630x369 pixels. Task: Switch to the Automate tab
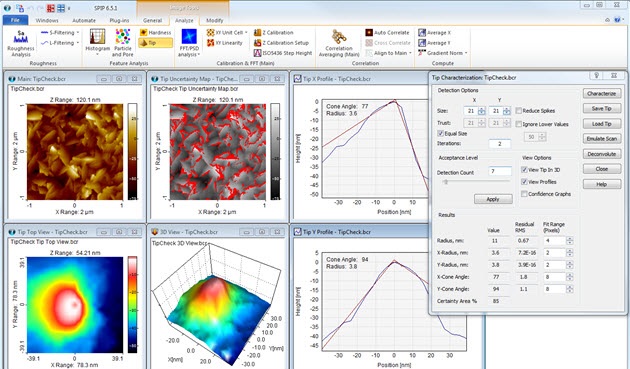click(84, 20)
